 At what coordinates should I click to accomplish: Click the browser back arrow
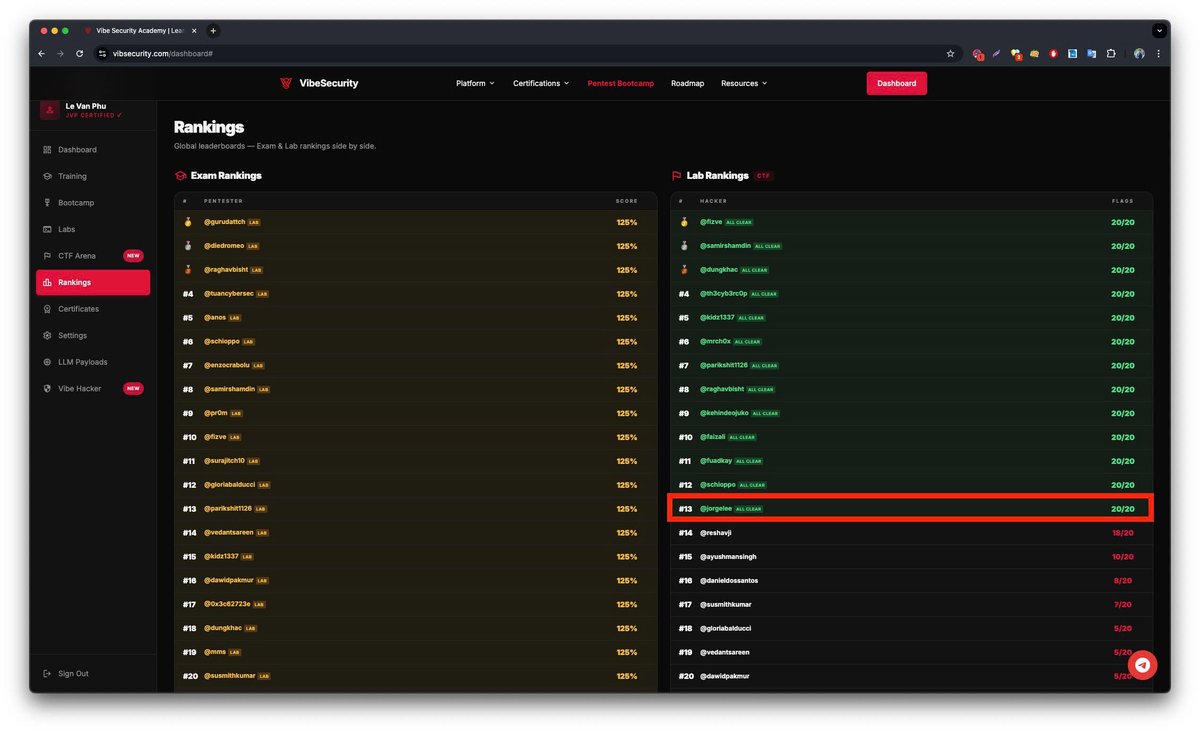41,54
